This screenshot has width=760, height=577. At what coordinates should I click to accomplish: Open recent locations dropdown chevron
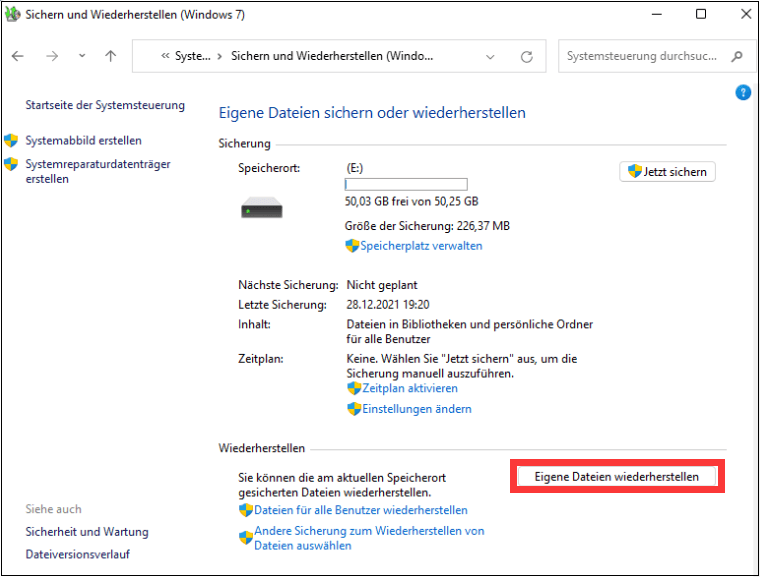(82, 56)
